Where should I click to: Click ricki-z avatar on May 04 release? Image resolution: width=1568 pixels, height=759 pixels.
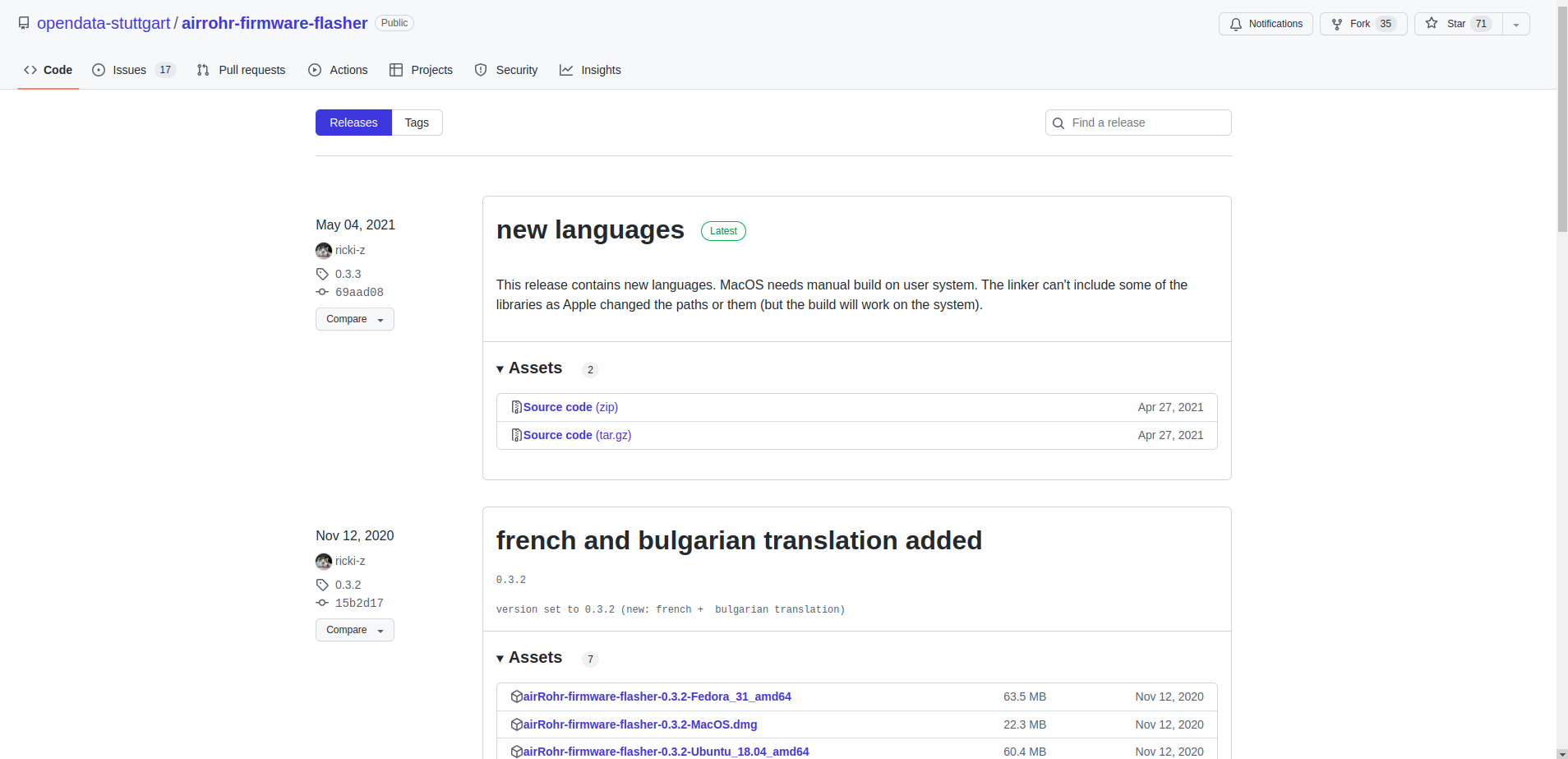(324, 250)
